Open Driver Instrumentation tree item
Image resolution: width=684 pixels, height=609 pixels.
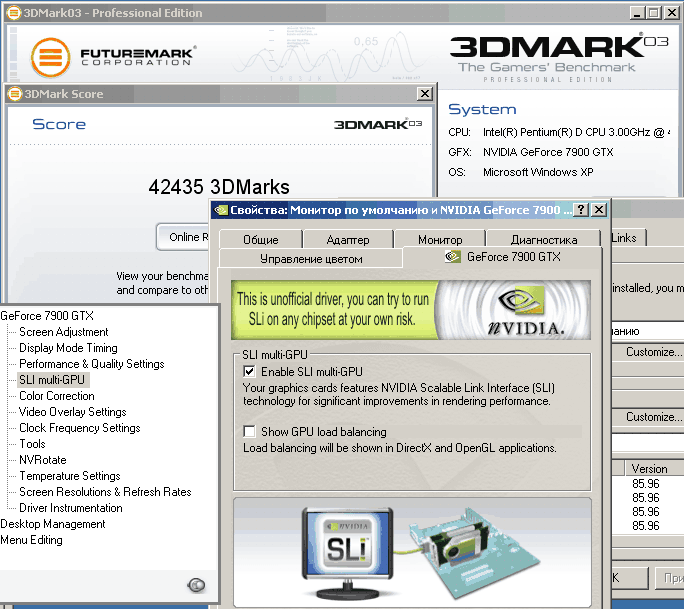click(x=71, y=508)
